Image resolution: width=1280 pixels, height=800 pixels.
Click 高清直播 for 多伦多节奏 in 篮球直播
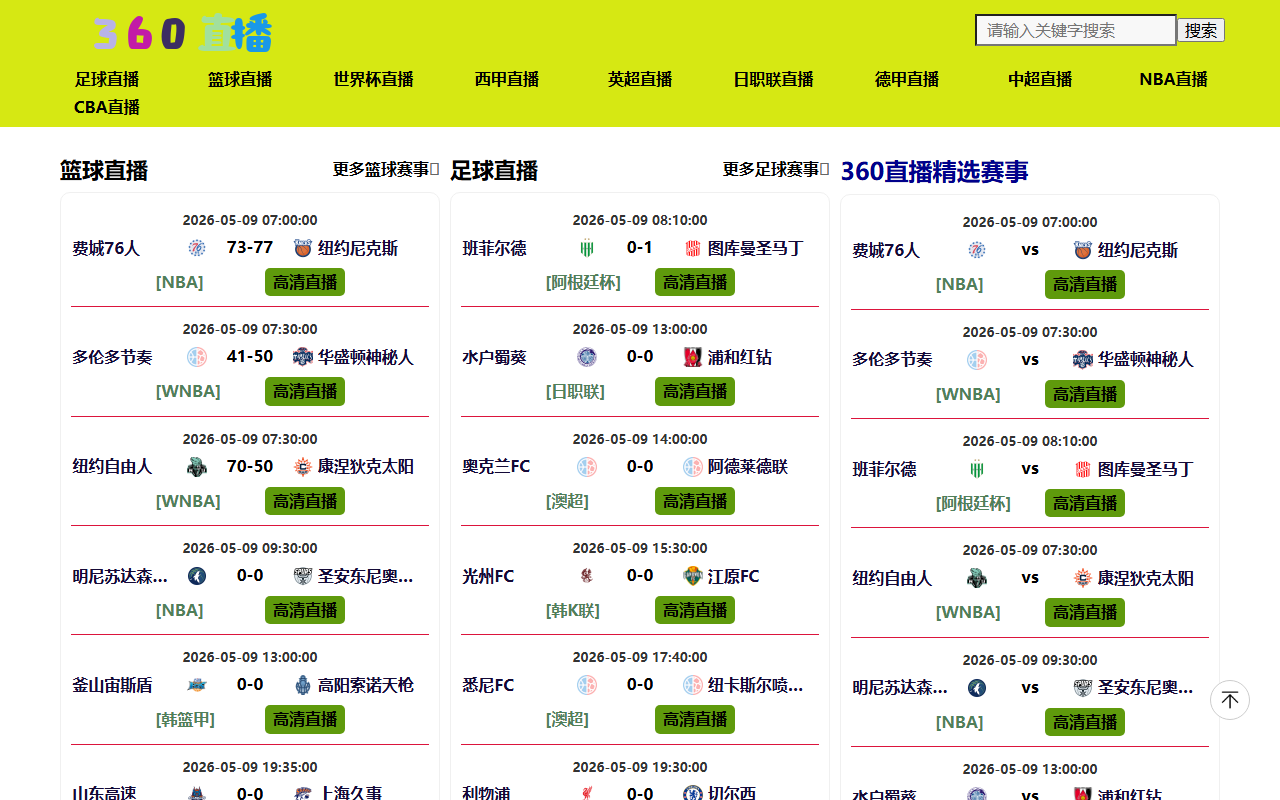[305, 391]
